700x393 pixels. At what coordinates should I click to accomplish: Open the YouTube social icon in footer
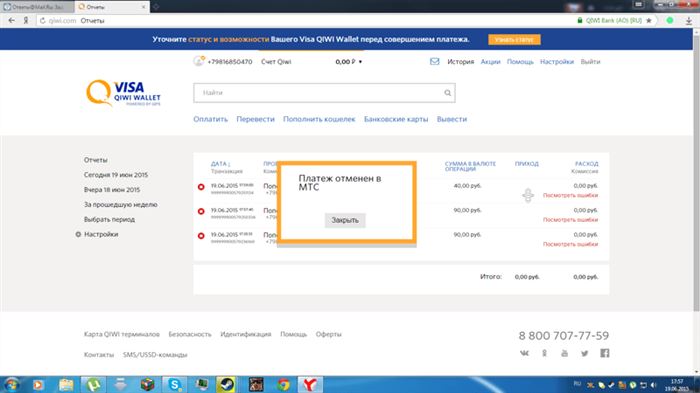[x=564, y=353]
